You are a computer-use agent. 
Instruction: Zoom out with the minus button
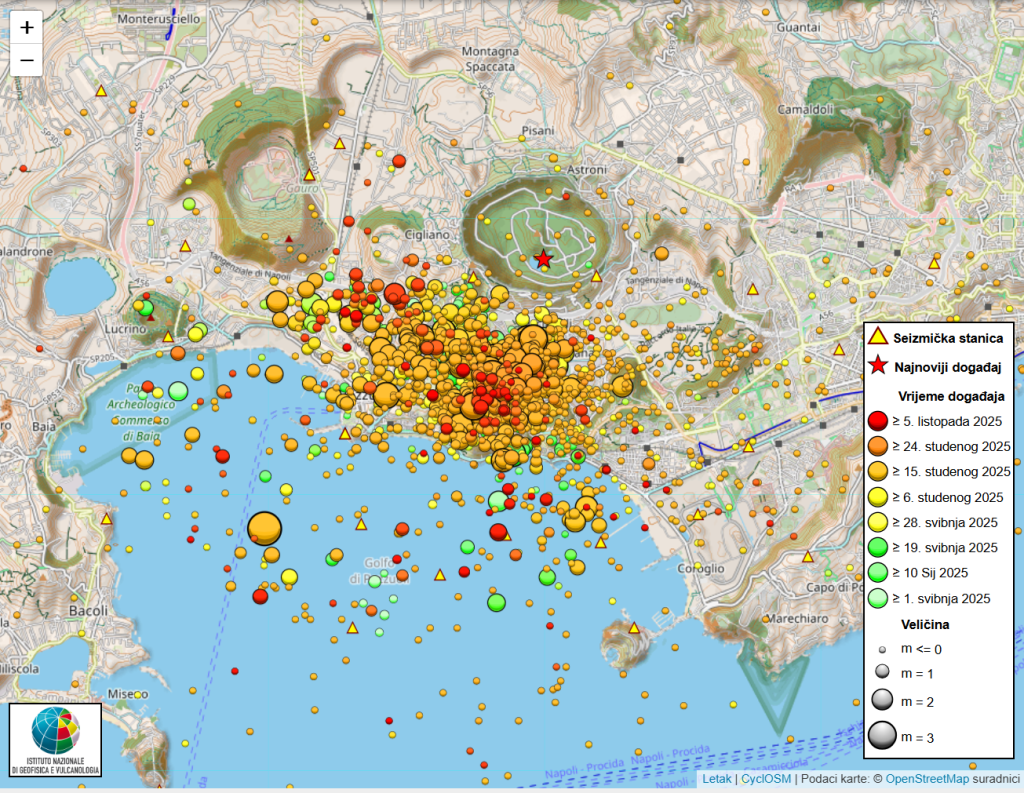click(27, 60)
